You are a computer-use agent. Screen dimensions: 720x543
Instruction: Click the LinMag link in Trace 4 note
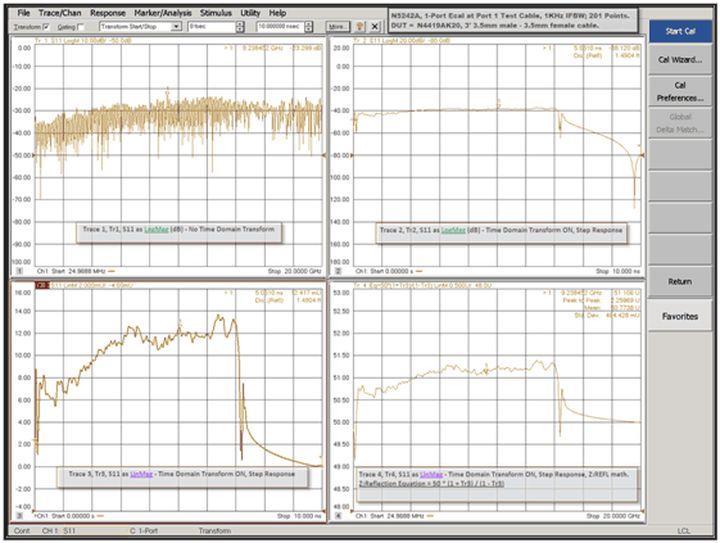pyautogui.click(x=431, y=475)
